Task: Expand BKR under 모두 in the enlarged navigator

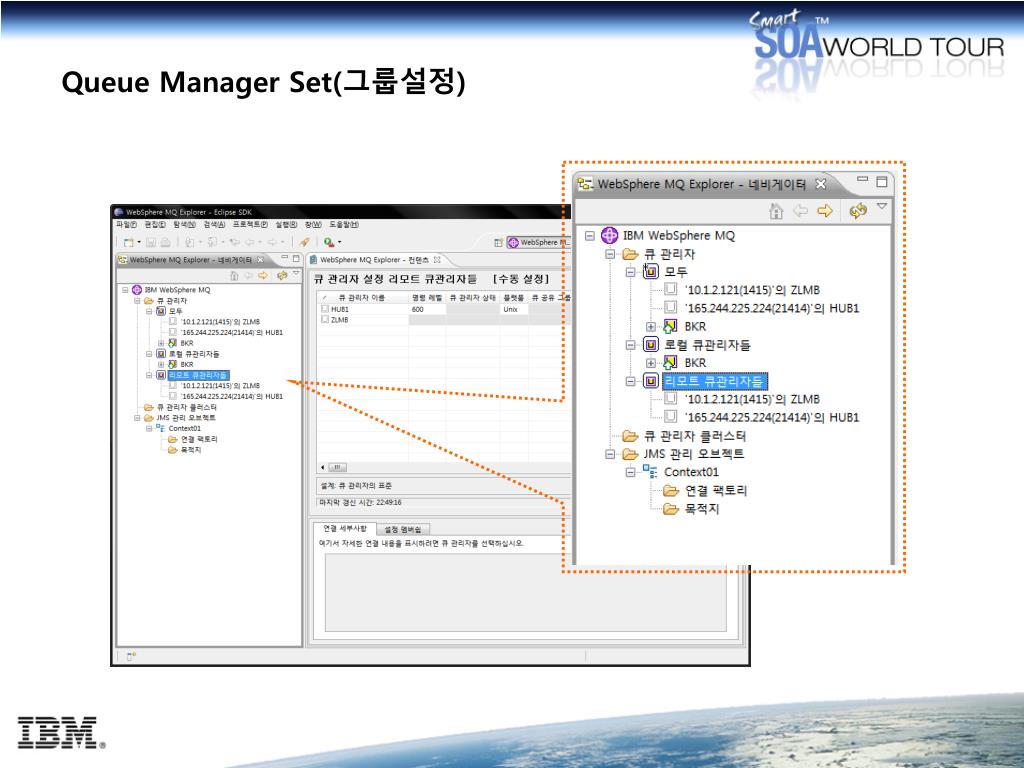Action: click(x=650, y=327)
